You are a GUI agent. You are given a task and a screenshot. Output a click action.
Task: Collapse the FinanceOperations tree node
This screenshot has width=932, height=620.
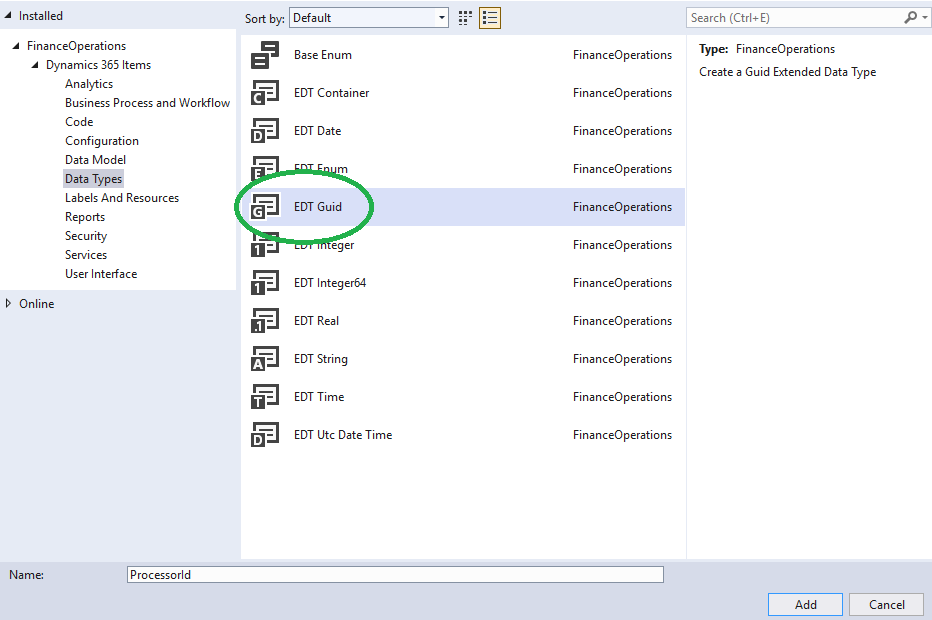pyautogui.click(x=16, y=46)
